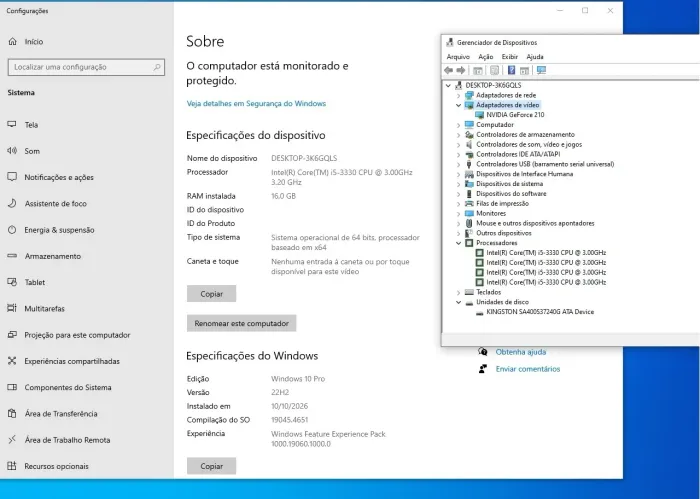Expand the Monitores node
700x499 pixels.
pos(458,214)
